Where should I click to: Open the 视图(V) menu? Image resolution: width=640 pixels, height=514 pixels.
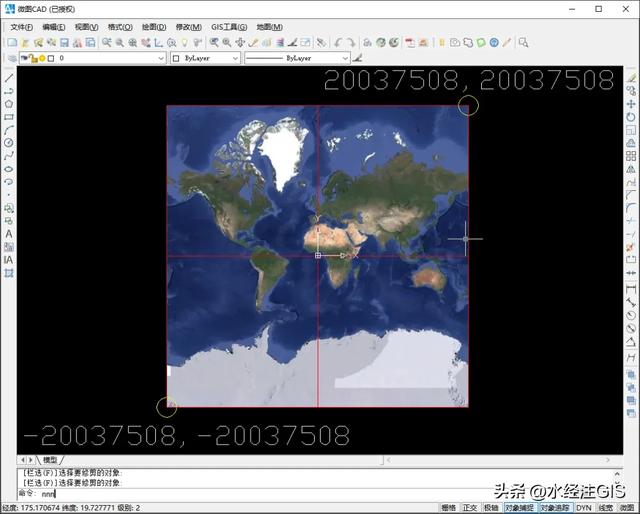86,27
